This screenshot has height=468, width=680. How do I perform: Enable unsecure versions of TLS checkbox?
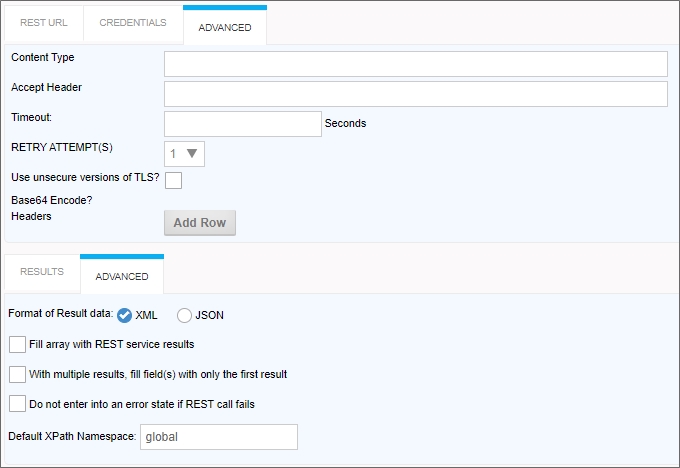coord(173,180)
